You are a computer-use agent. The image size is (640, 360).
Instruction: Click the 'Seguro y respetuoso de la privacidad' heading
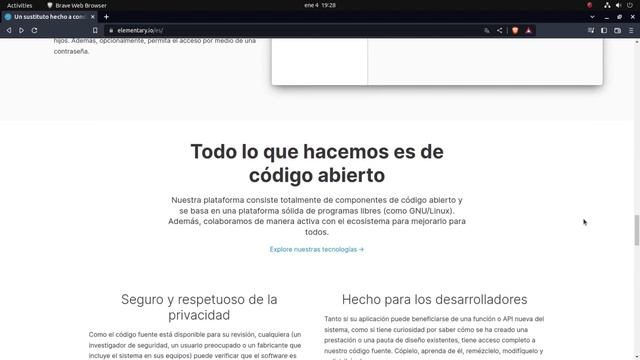(x=199, y=307)
